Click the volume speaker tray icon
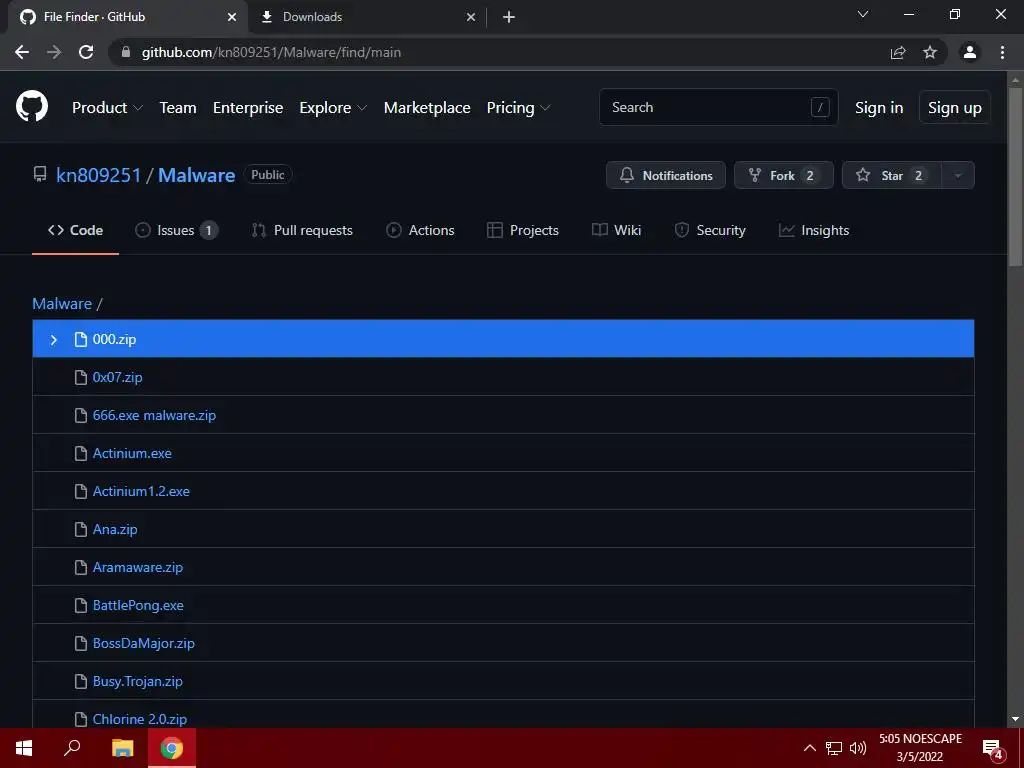1024x768 pixels. pyautogui.click(x=857, y=748)
